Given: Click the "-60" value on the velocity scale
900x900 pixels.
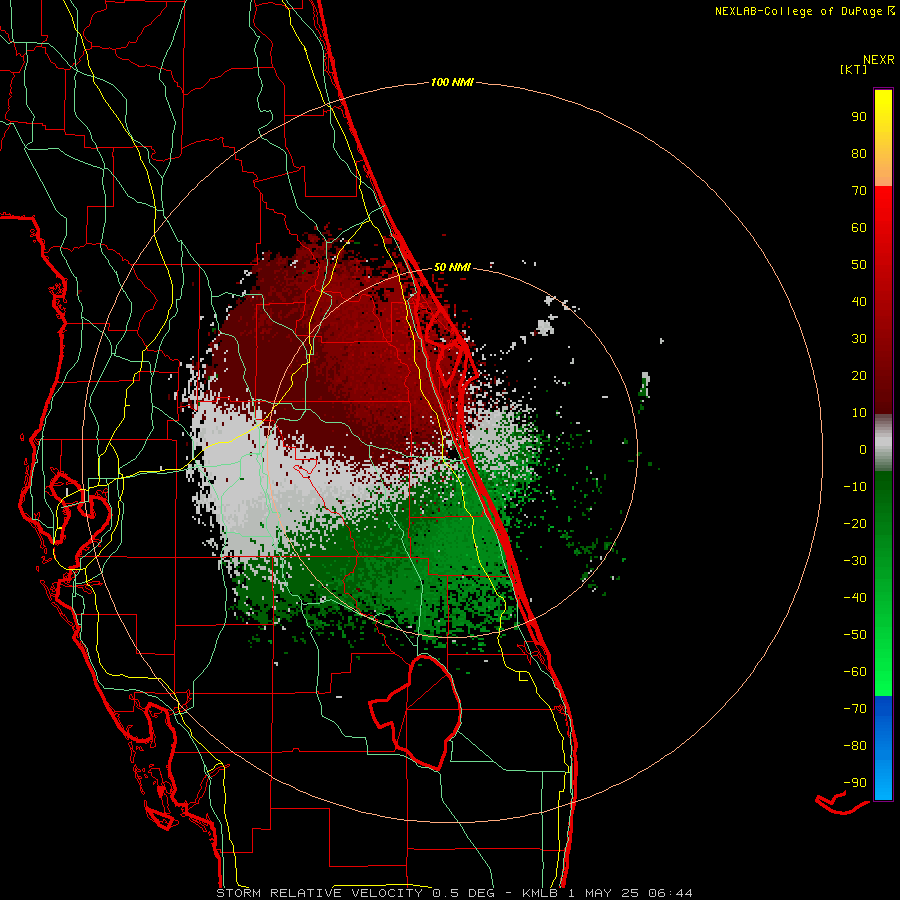Looking at the screenshot, I should pyautogui.click(x=855, y=672).
